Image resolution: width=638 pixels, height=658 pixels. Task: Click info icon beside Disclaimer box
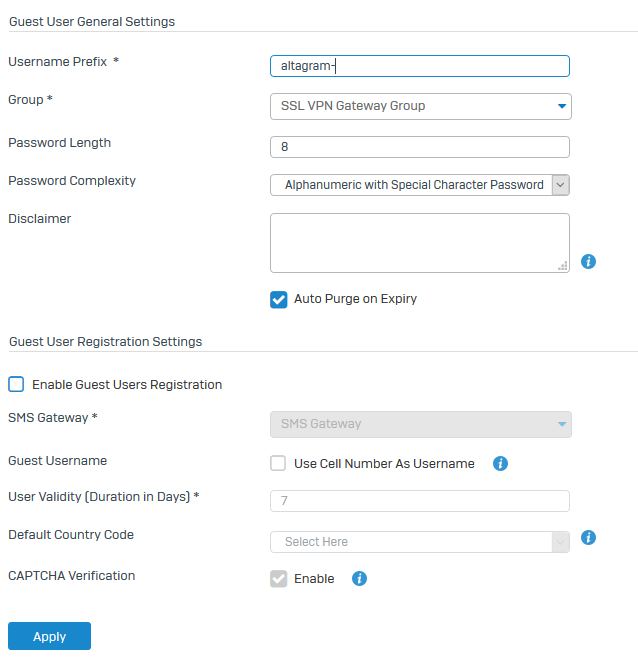click(x=588, y=261)
